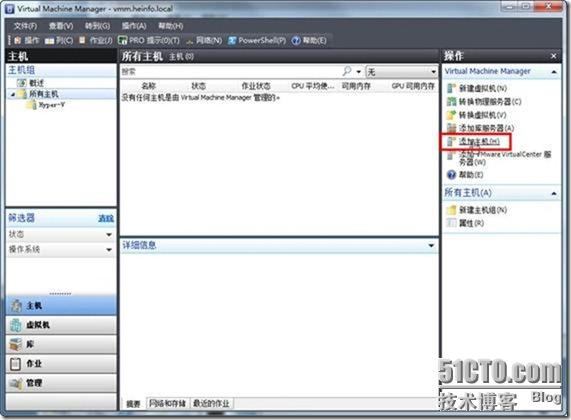This screenshot has width=571, height=420.
Task: Click 转换虚拟机(V) action
Action: 477,115
